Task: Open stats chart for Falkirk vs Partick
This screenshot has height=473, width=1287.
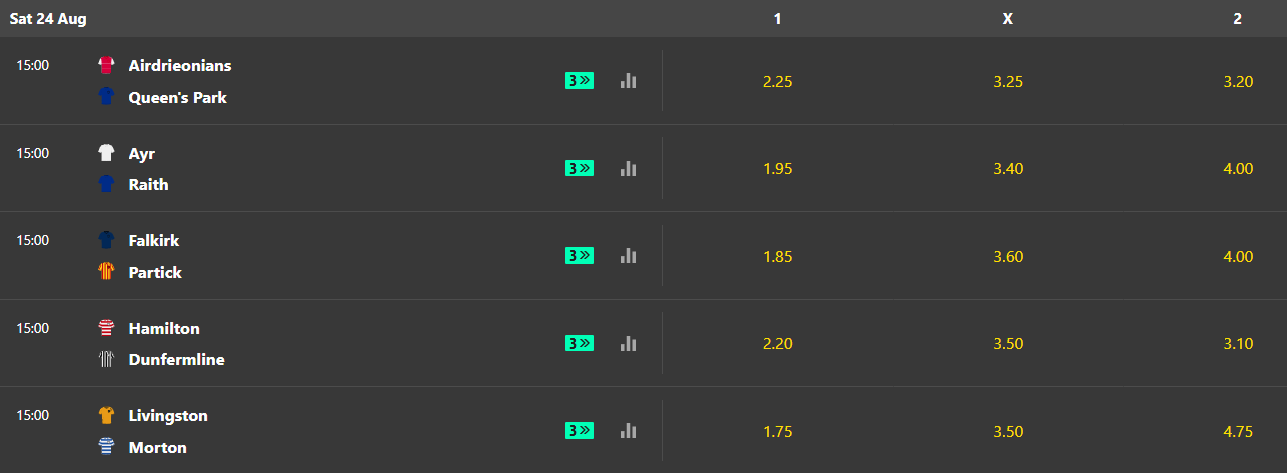Action: pos(628,256)
